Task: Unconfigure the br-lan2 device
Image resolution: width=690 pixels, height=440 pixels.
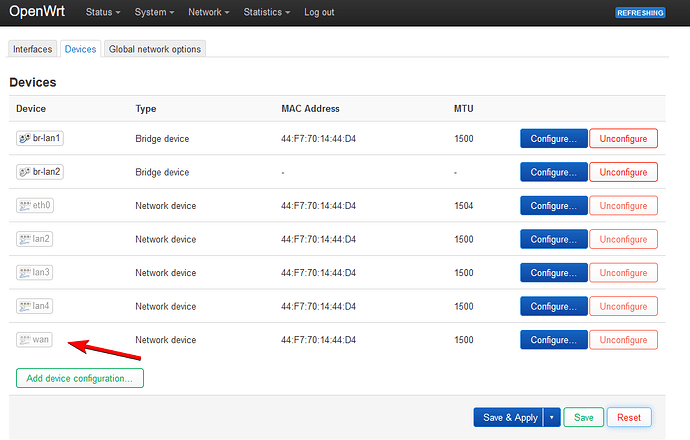Action: [x=624, y=172]
